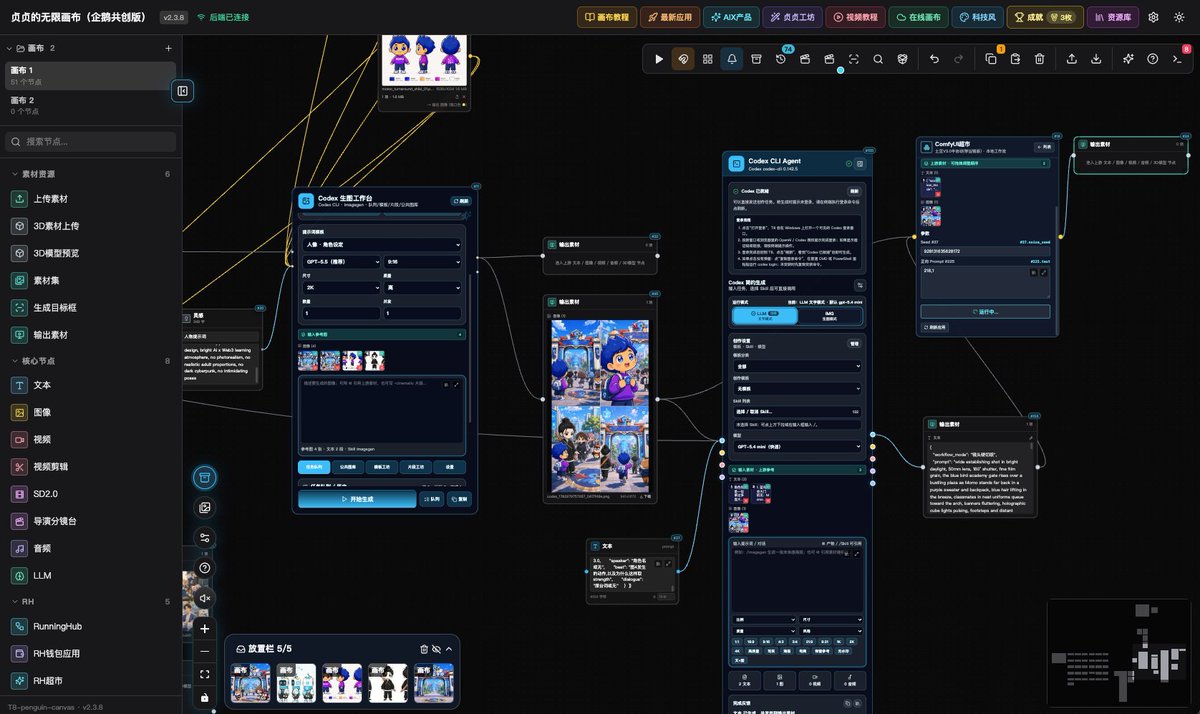1200x714 pixels.
Task: Open the 2K size dropdown
Action: click(x=339, y=287)
